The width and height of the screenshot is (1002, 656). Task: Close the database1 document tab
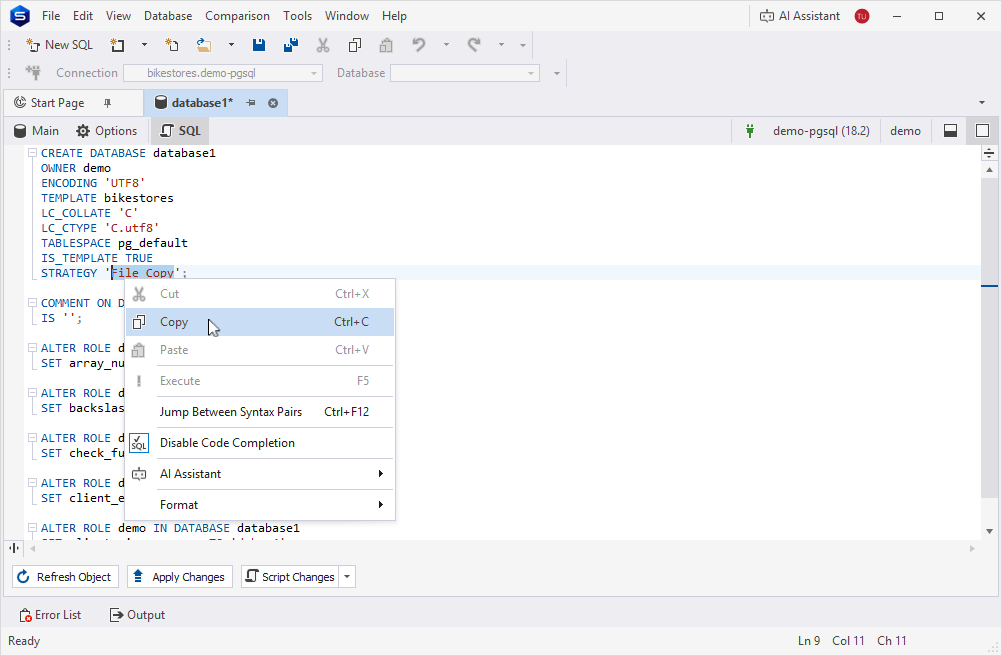[x=273, y=103]
